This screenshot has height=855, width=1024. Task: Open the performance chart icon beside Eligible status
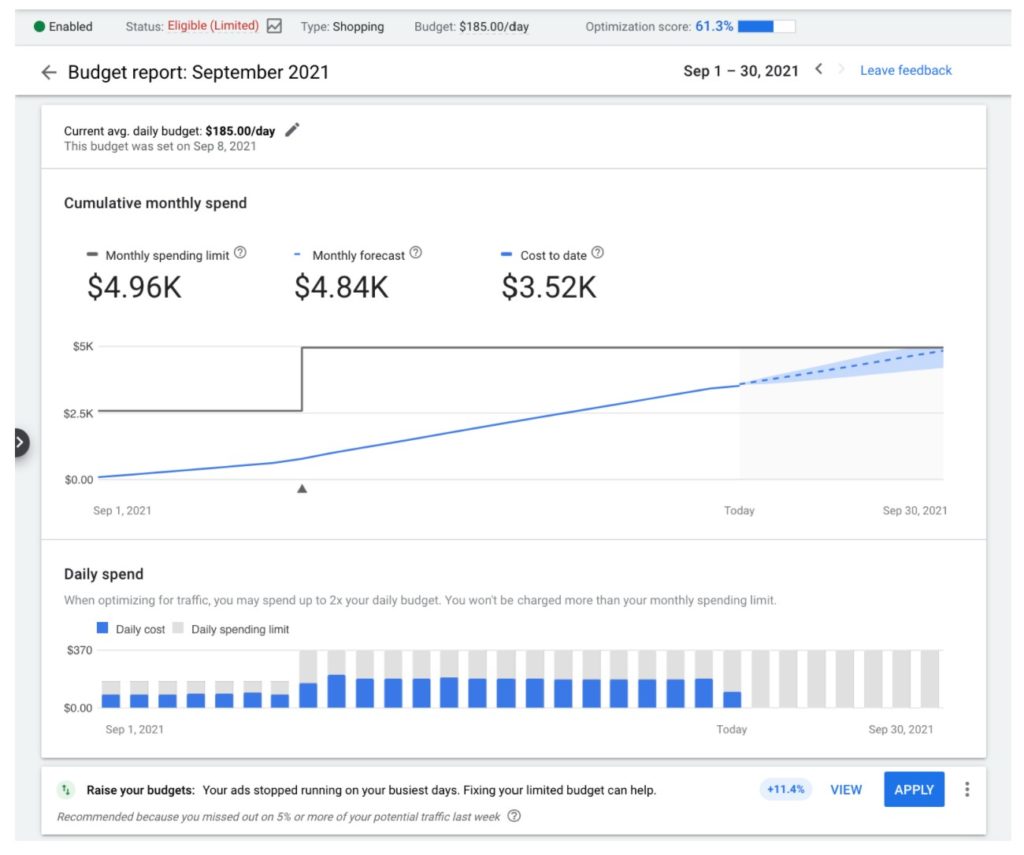pos(275,27)
